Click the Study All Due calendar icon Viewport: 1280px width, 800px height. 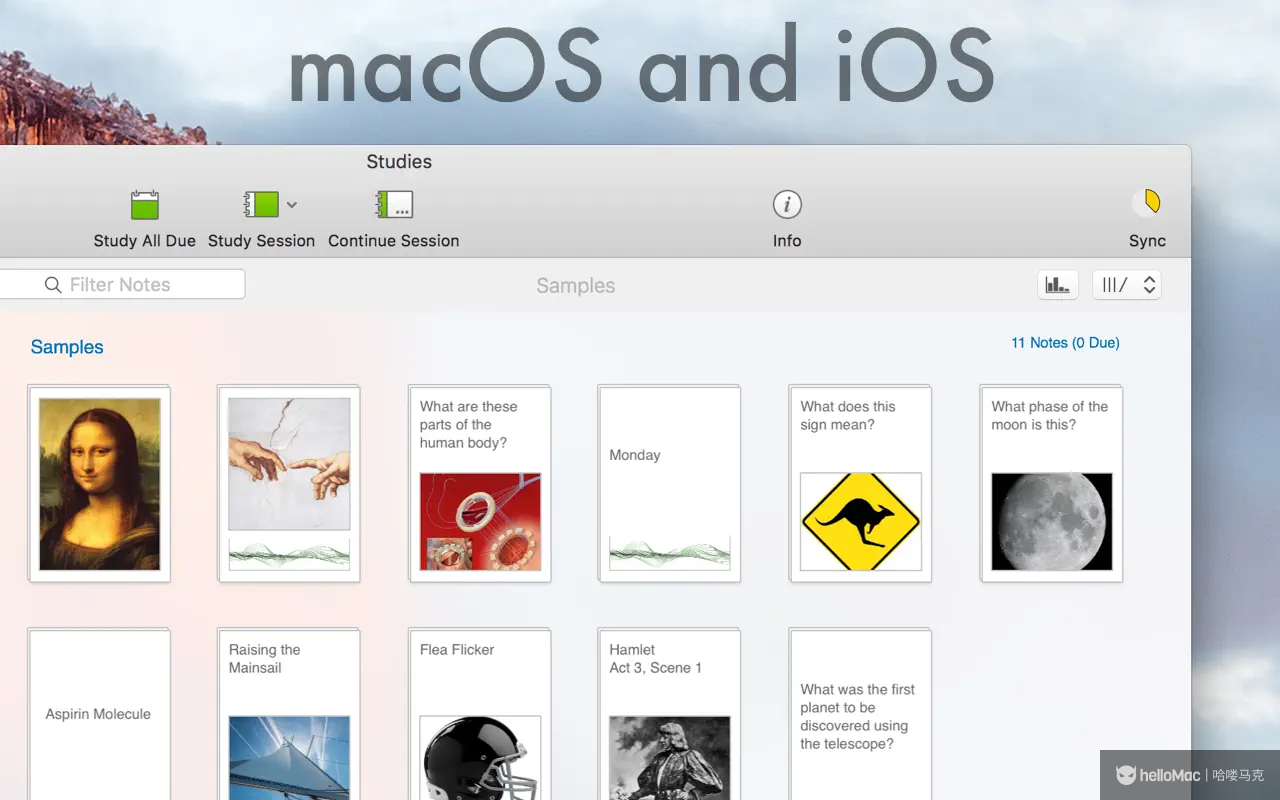[x=145, y=205]
